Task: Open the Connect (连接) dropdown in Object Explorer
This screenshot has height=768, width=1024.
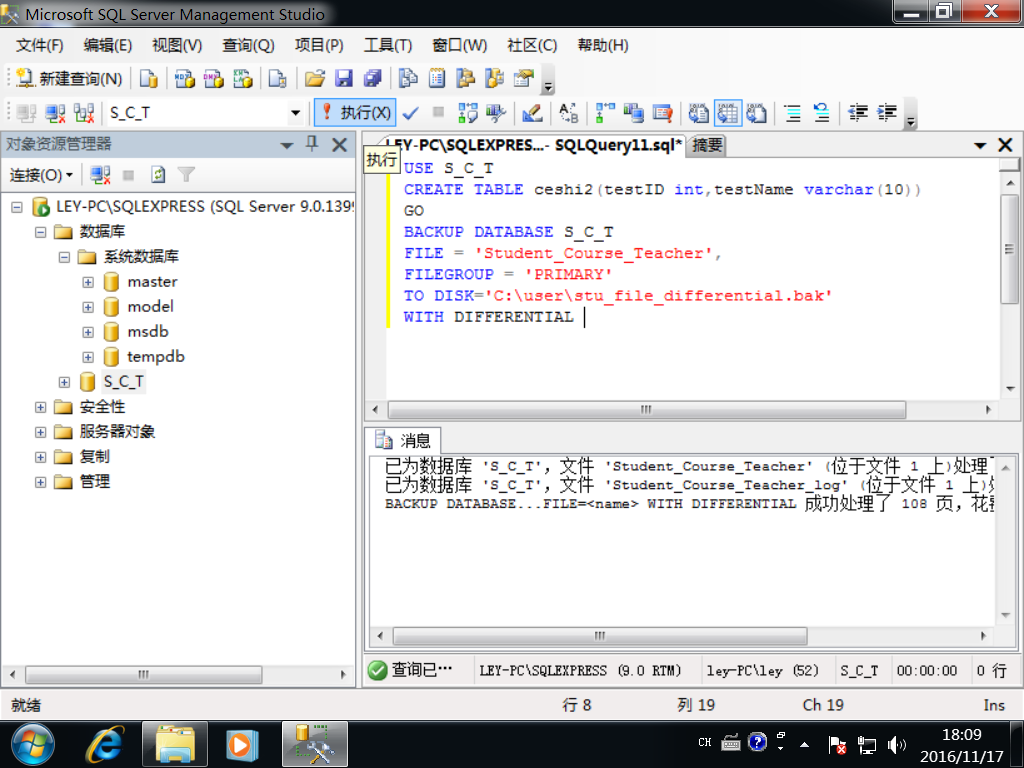Action: coord(41,175)
